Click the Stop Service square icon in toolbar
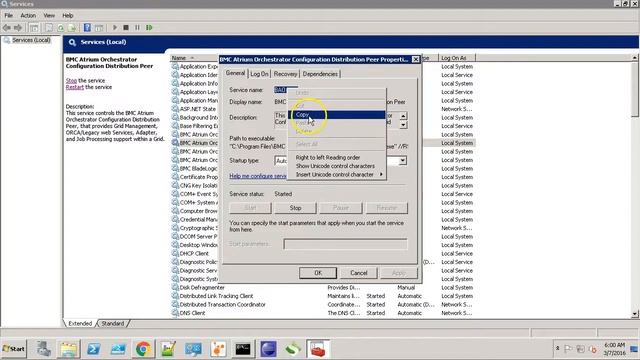This screenshot has height=360, width=640. [126, 28]
